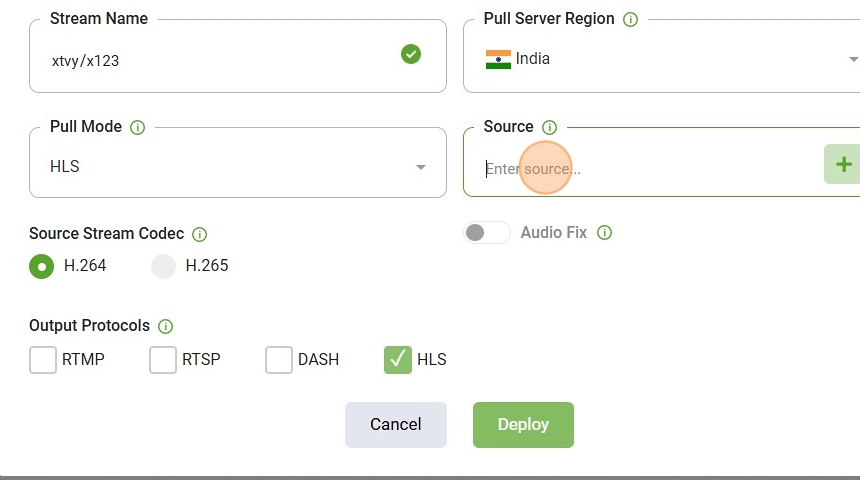The image size is (860, 480).
Task: Check the DASH output protocol
Action: tap(279, 360)
